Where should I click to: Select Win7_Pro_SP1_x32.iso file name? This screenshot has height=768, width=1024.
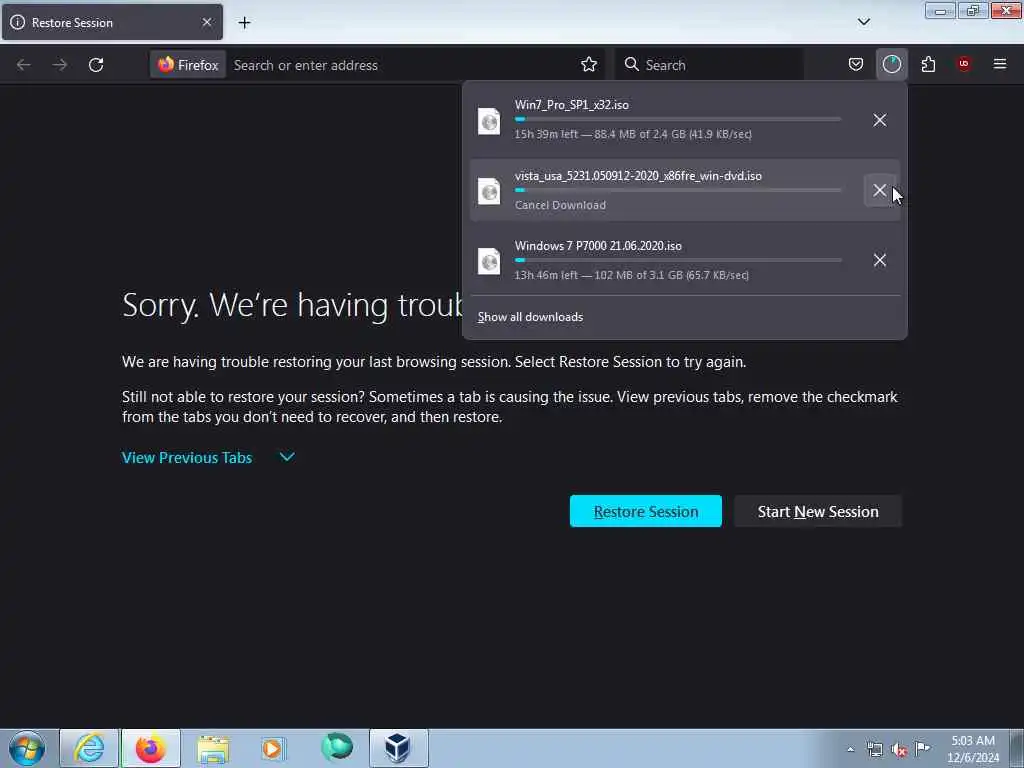tap(571, 104)
